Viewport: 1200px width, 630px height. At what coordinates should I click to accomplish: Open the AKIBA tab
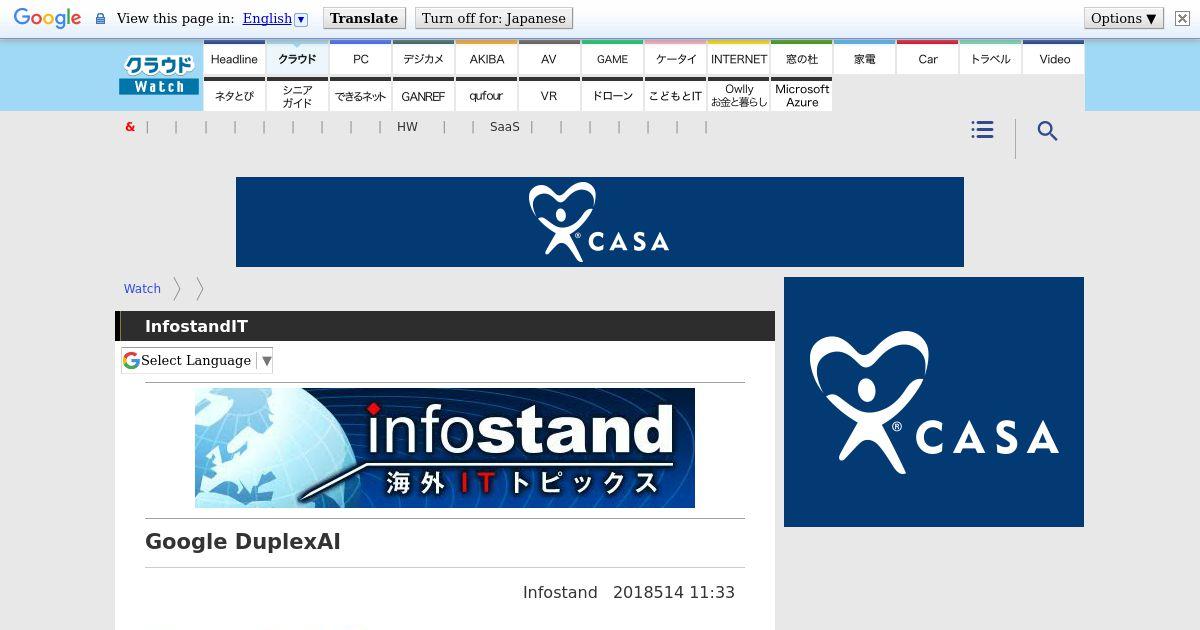pyautogui.click(x=487, y=59)
